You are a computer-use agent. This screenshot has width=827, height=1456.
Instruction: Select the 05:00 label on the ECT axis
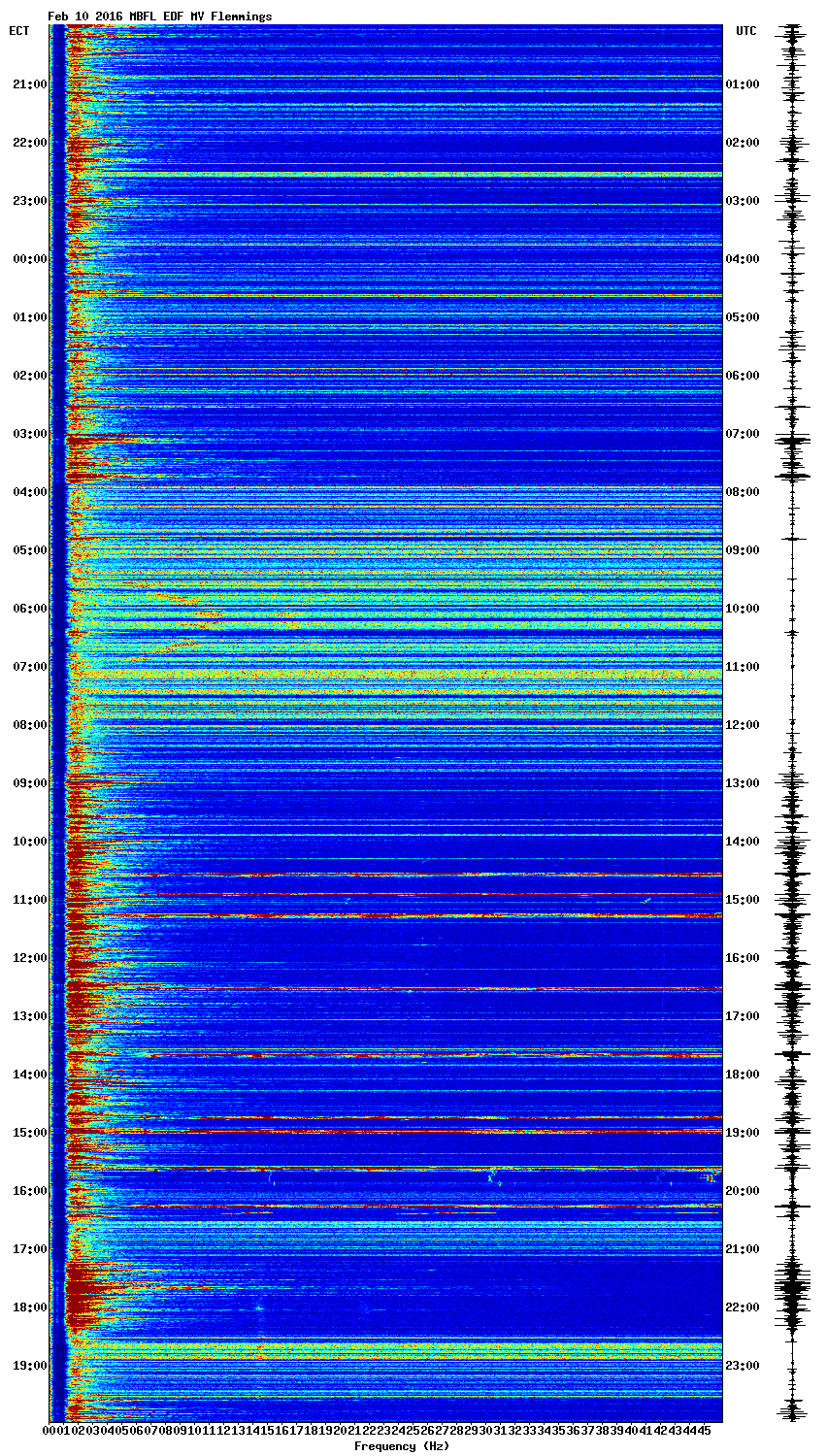point(30,550)
